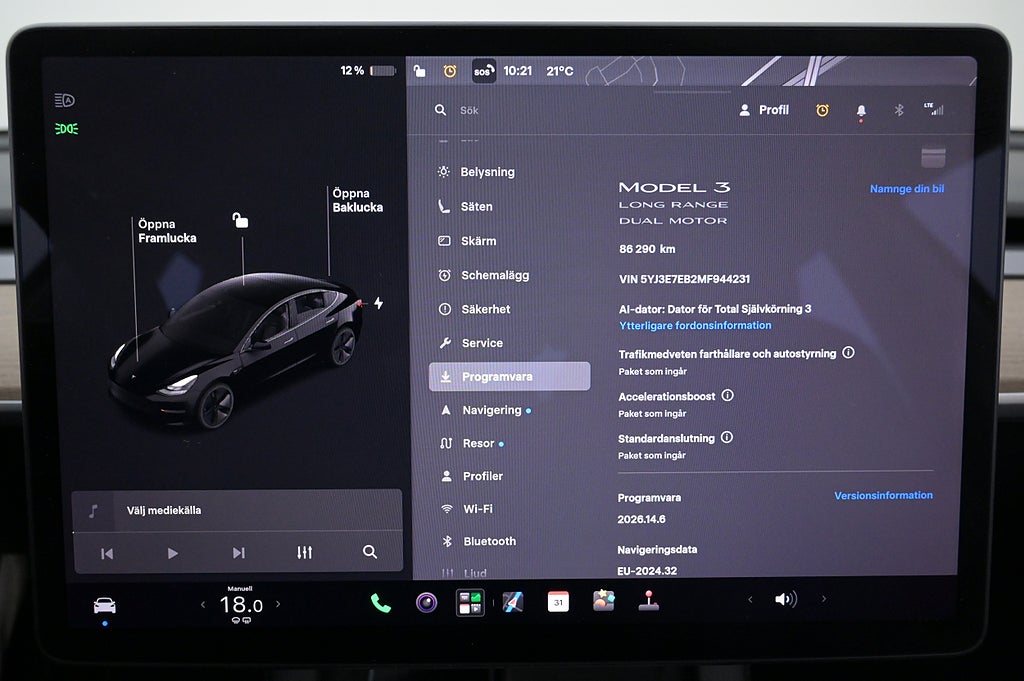
Task: Raise the volume with right arrow
Action: pos(824,599)
